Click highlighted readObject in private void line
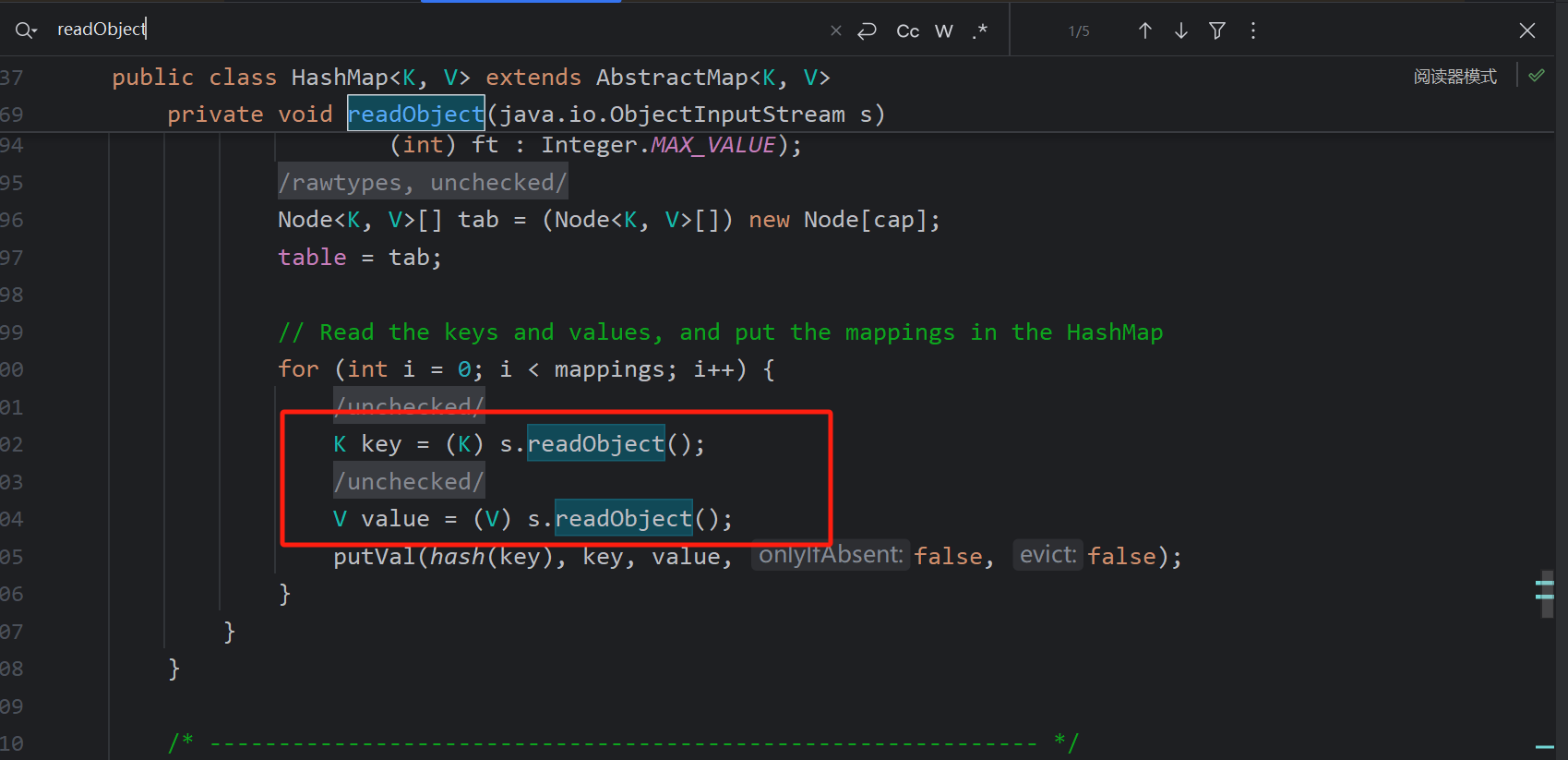The width and height of the screenshot is (1568, 760). (x=416, y=114)
